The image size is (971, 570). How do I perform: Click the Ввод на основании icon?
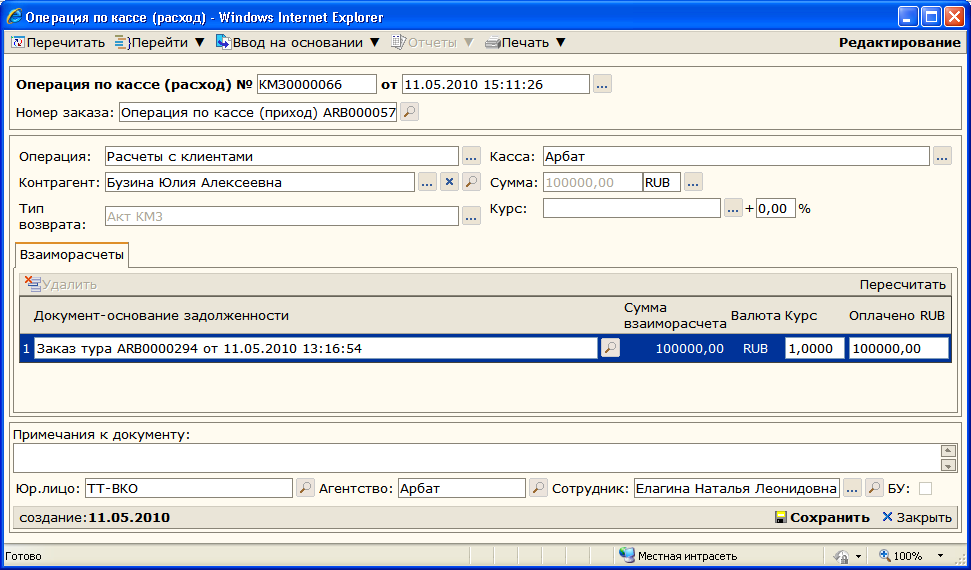coord(223,42)
